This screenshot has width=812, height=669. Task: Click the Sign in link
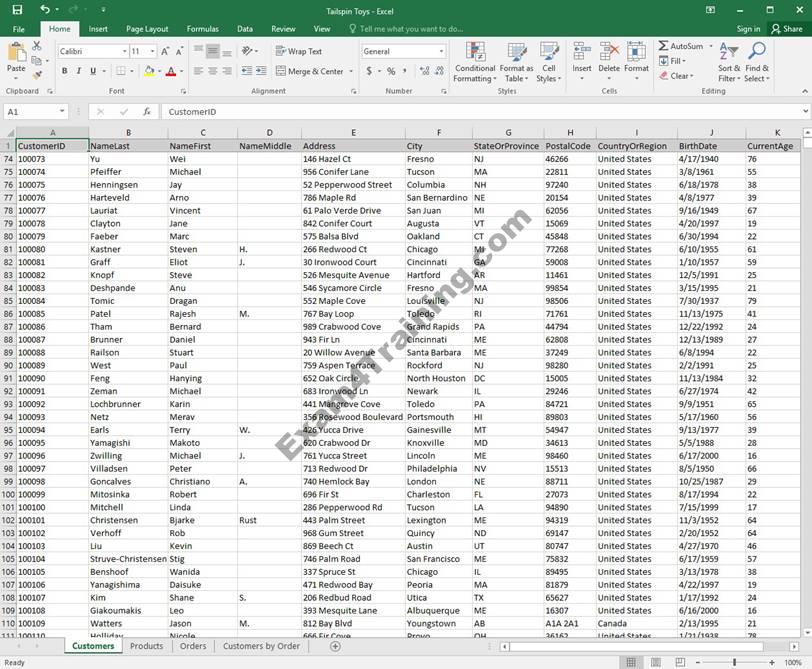748,29
